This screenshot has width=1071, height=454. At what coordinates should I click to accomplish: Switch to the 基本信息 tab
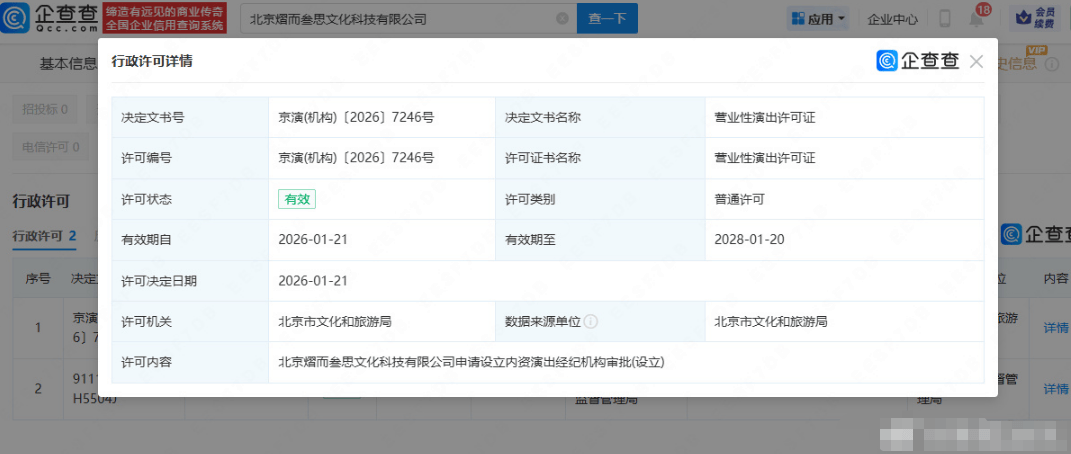68,64
